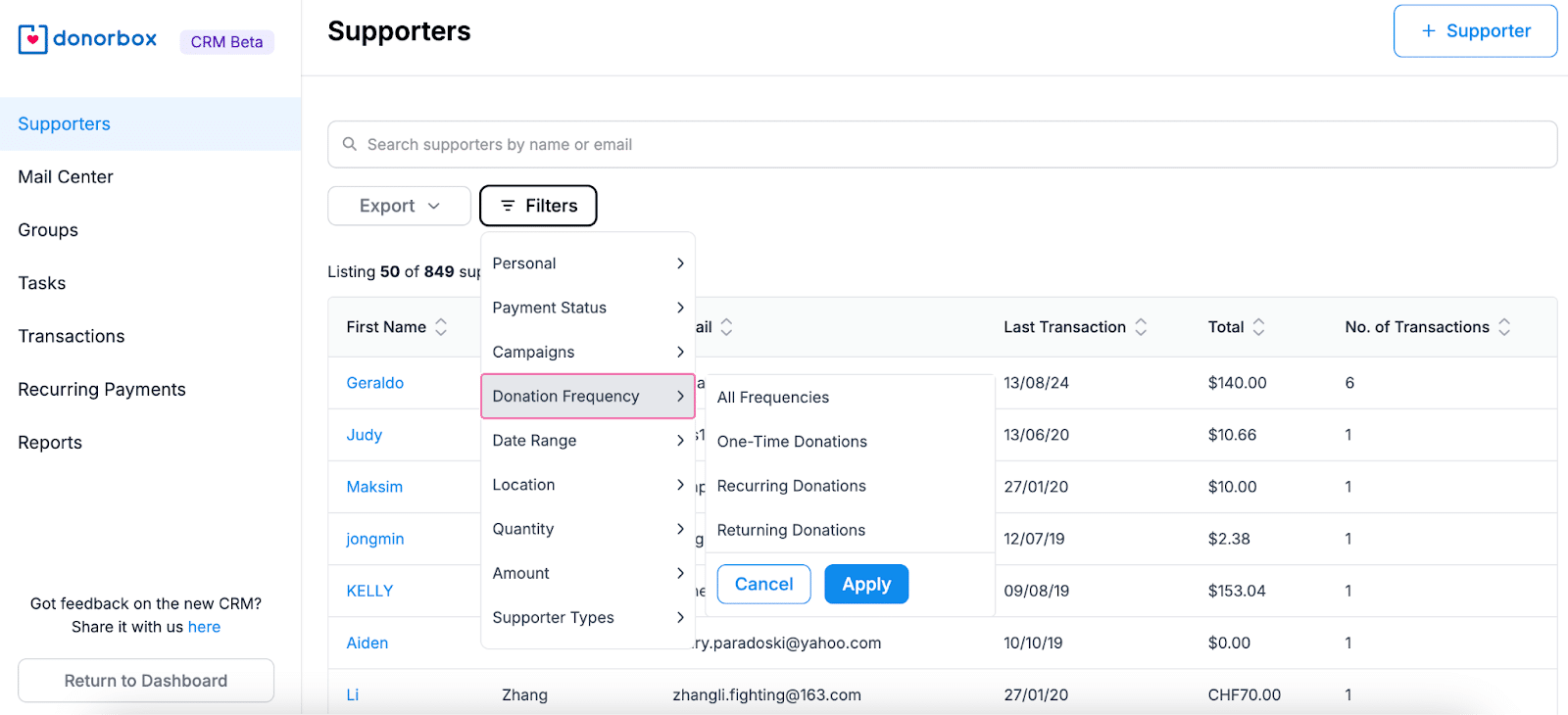Expand the Personal filter submenu
This screenshot has height=715, width=1568.
click(x=588, y=263)
